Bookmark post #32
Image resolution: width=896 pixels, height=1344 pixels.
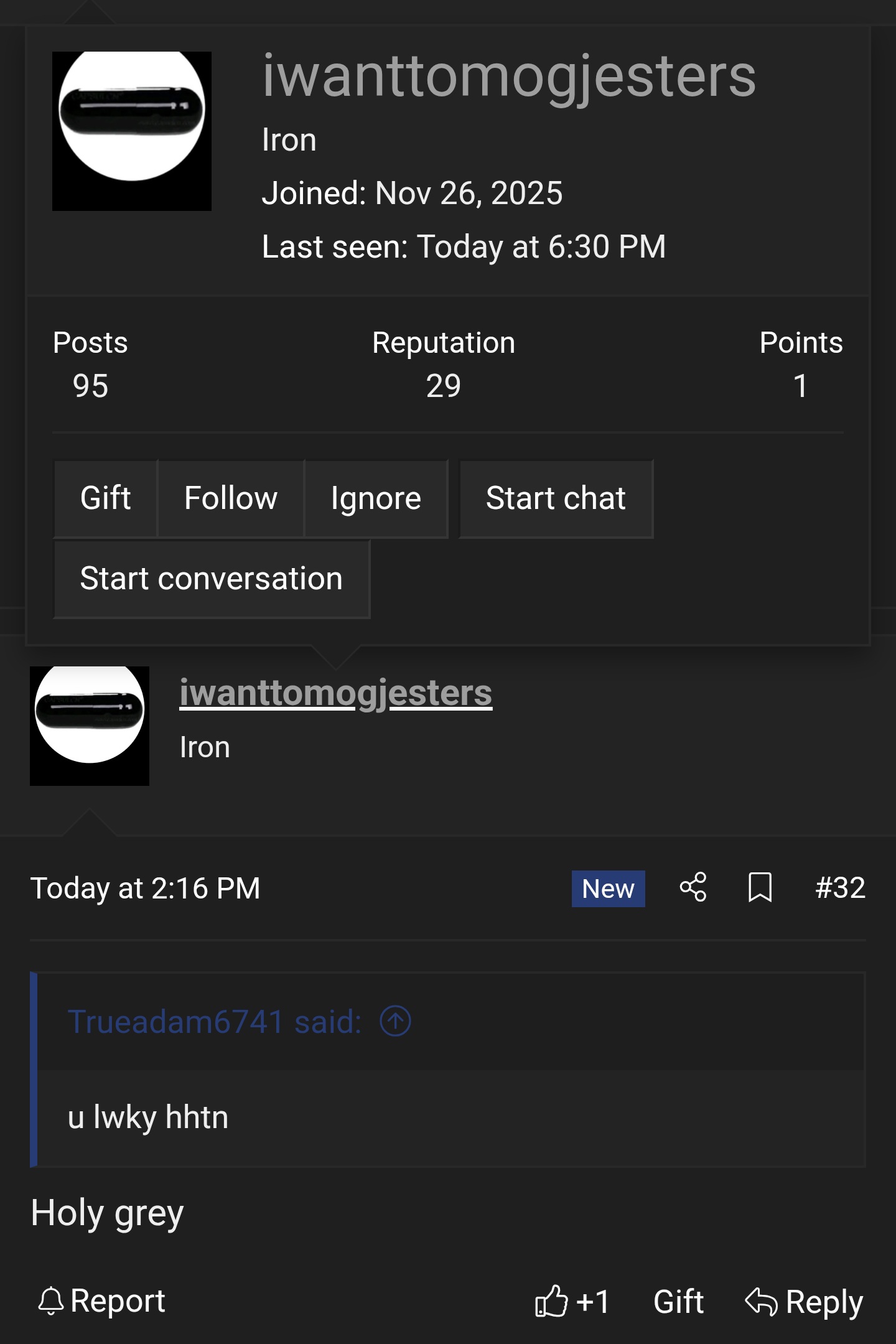coord(760,887)
